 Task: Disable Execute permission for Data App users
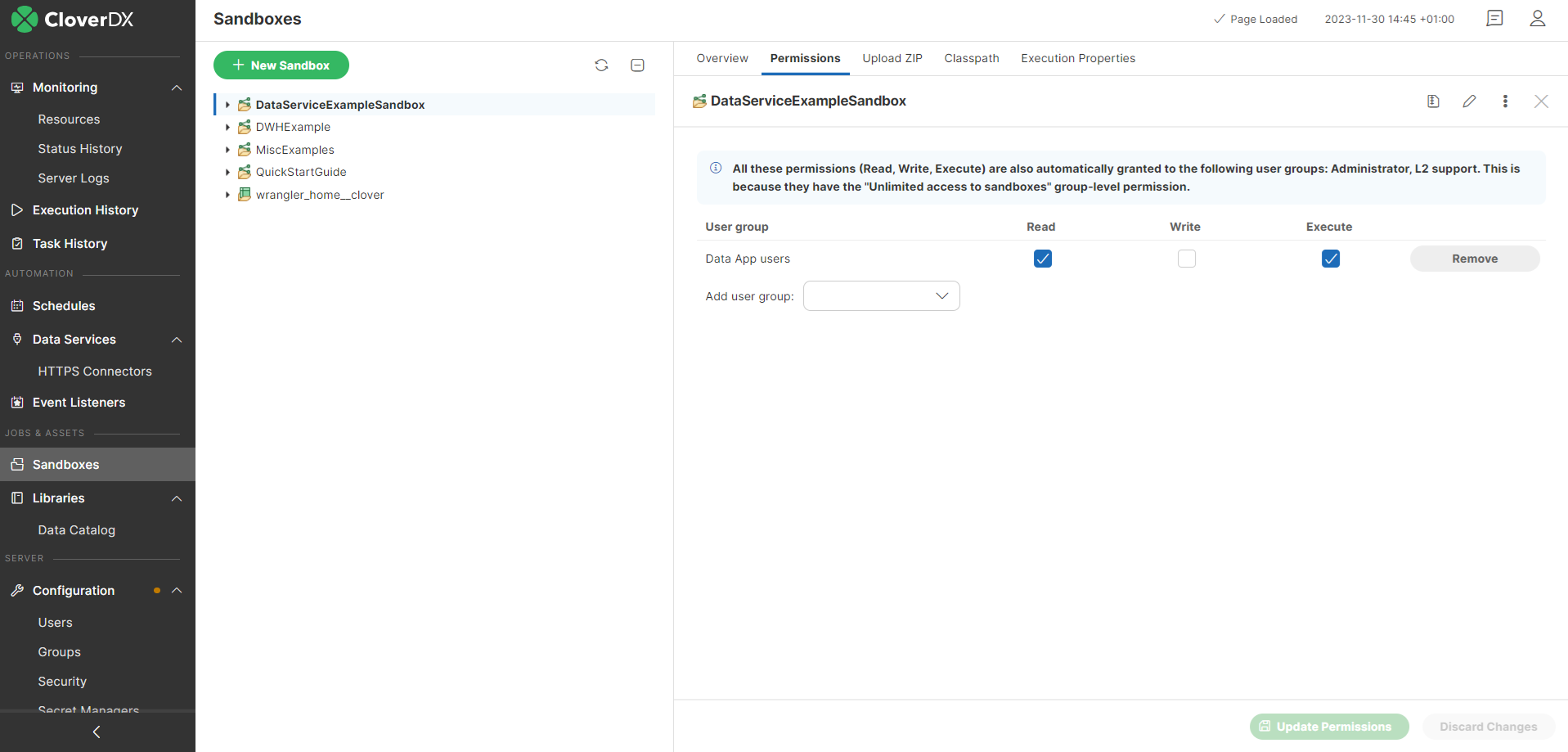[1330, 258]
